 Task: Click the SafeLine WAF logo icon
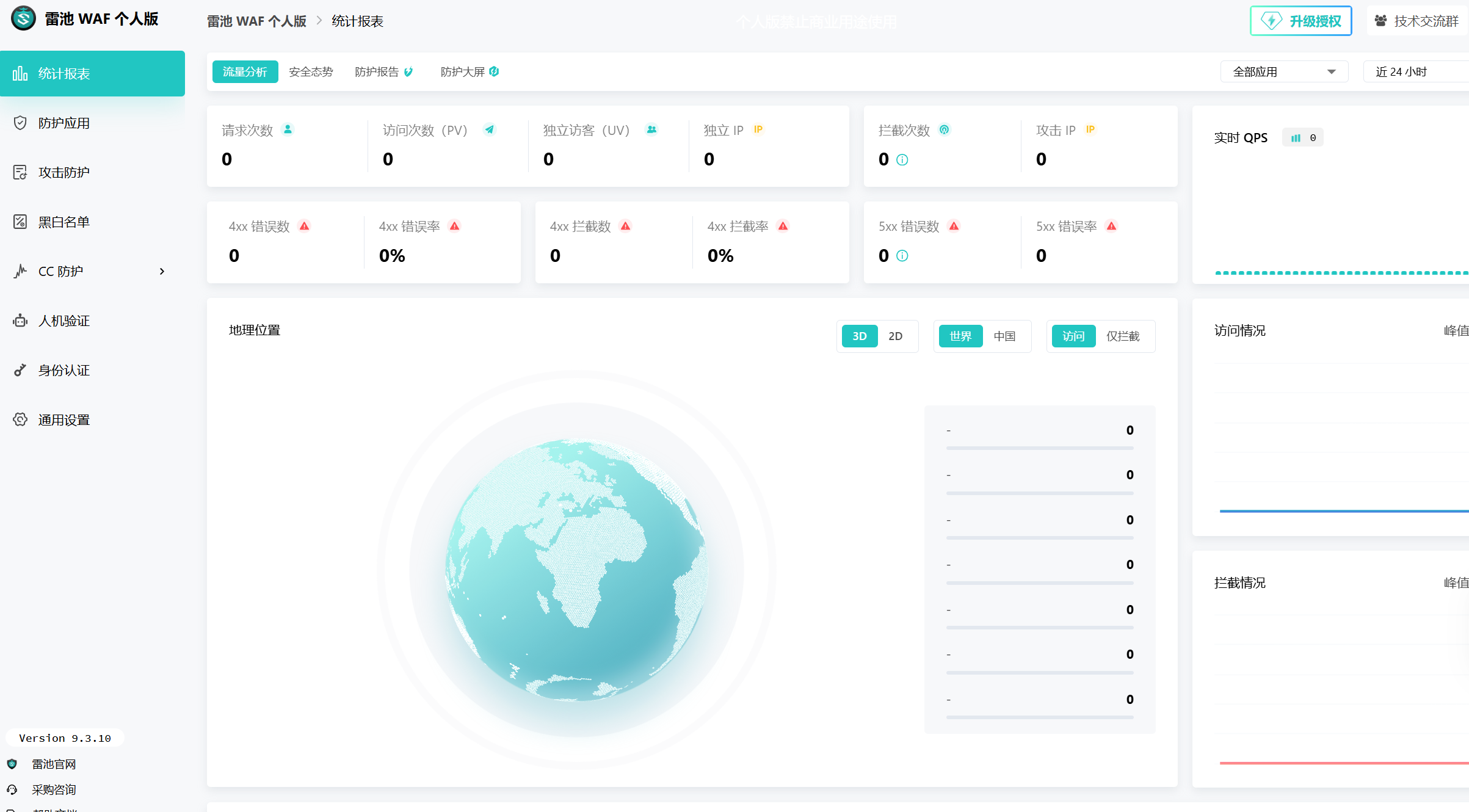tap(24, 18)
